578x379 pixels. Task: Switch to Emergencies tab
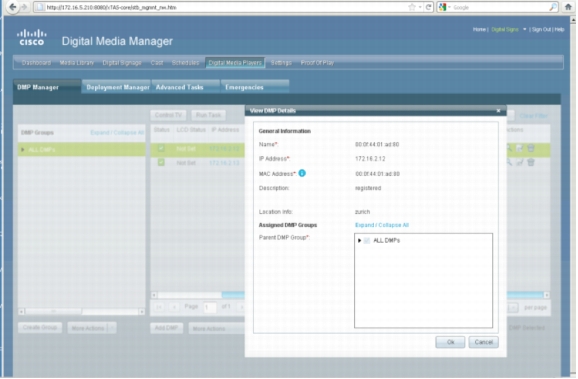(x=255, y=87)
